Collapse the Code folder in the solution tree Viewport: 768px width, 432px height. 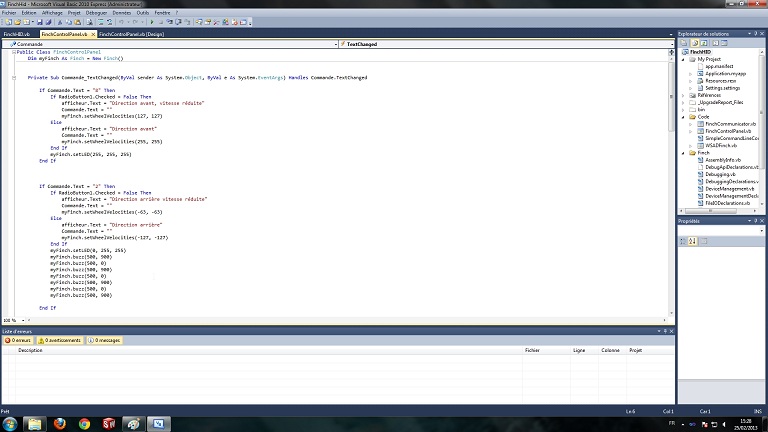tap(685, 116)
